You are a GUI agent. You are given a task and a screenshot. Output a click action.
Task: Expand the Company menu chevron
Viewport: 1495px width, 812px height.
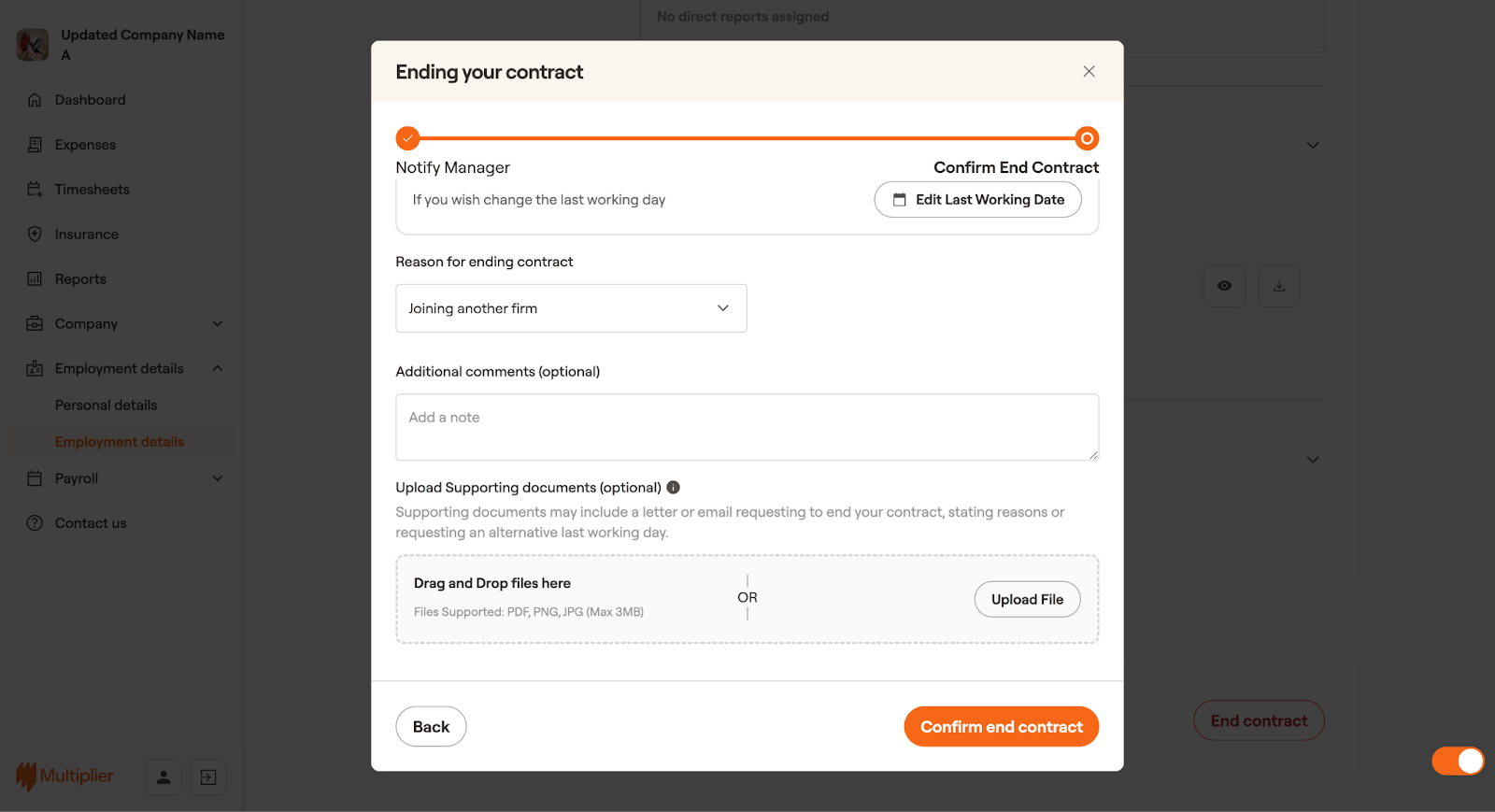tap(218, 324)
